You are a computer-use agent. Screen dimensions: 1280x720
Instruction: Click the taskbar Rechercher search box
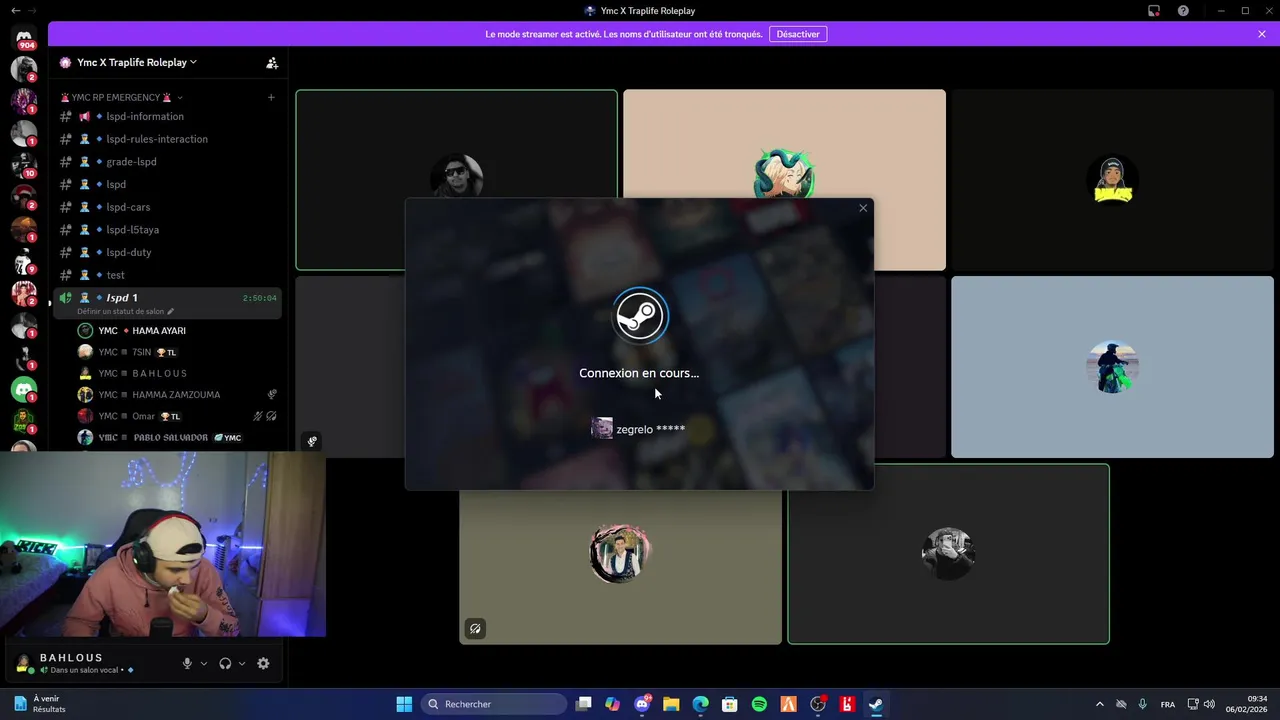pyautogui.click(x=495, y=704)
